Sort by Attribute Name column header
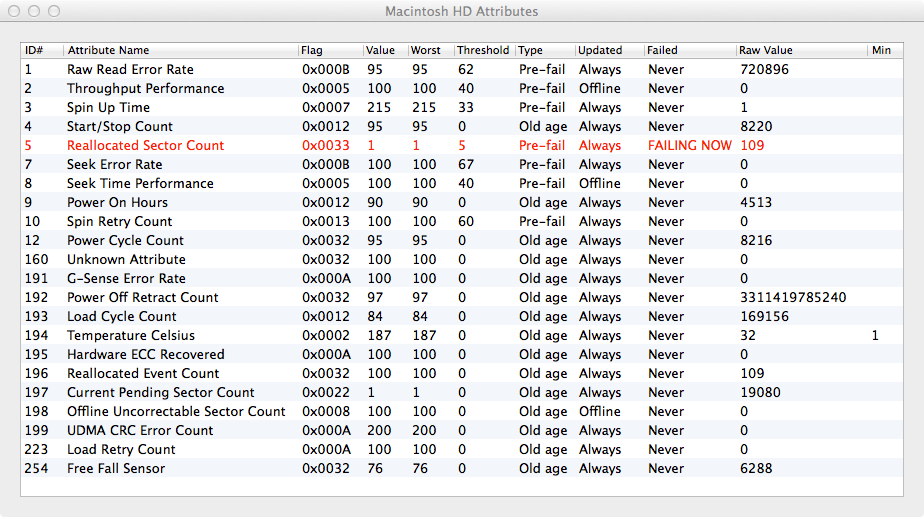The width and height of the screenshot is (924, 517). coord(180,50)
